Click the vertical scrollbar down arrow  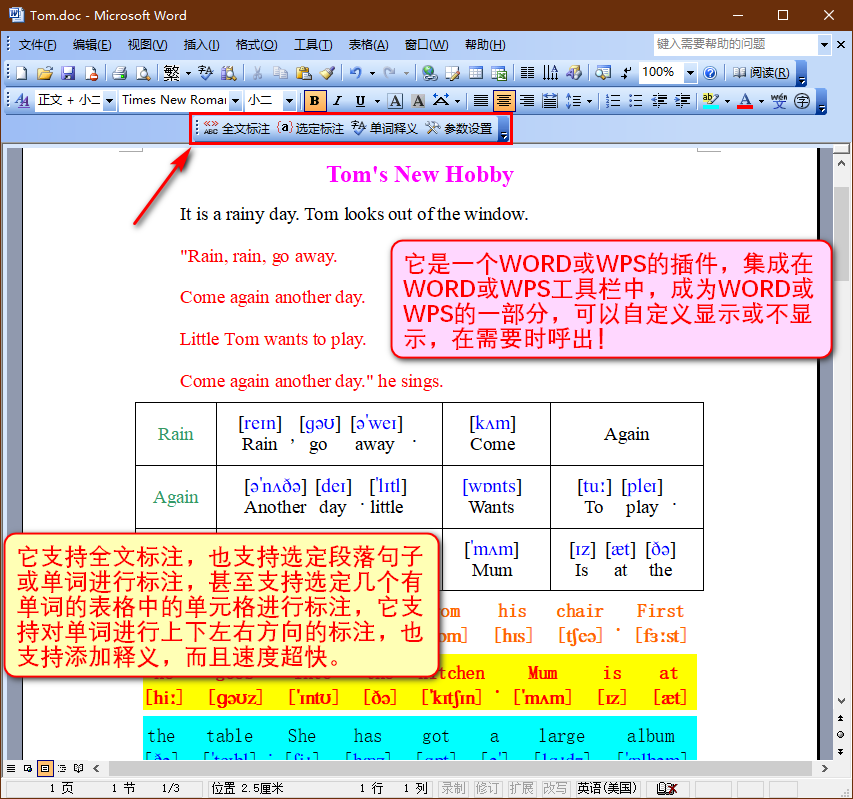841,701
